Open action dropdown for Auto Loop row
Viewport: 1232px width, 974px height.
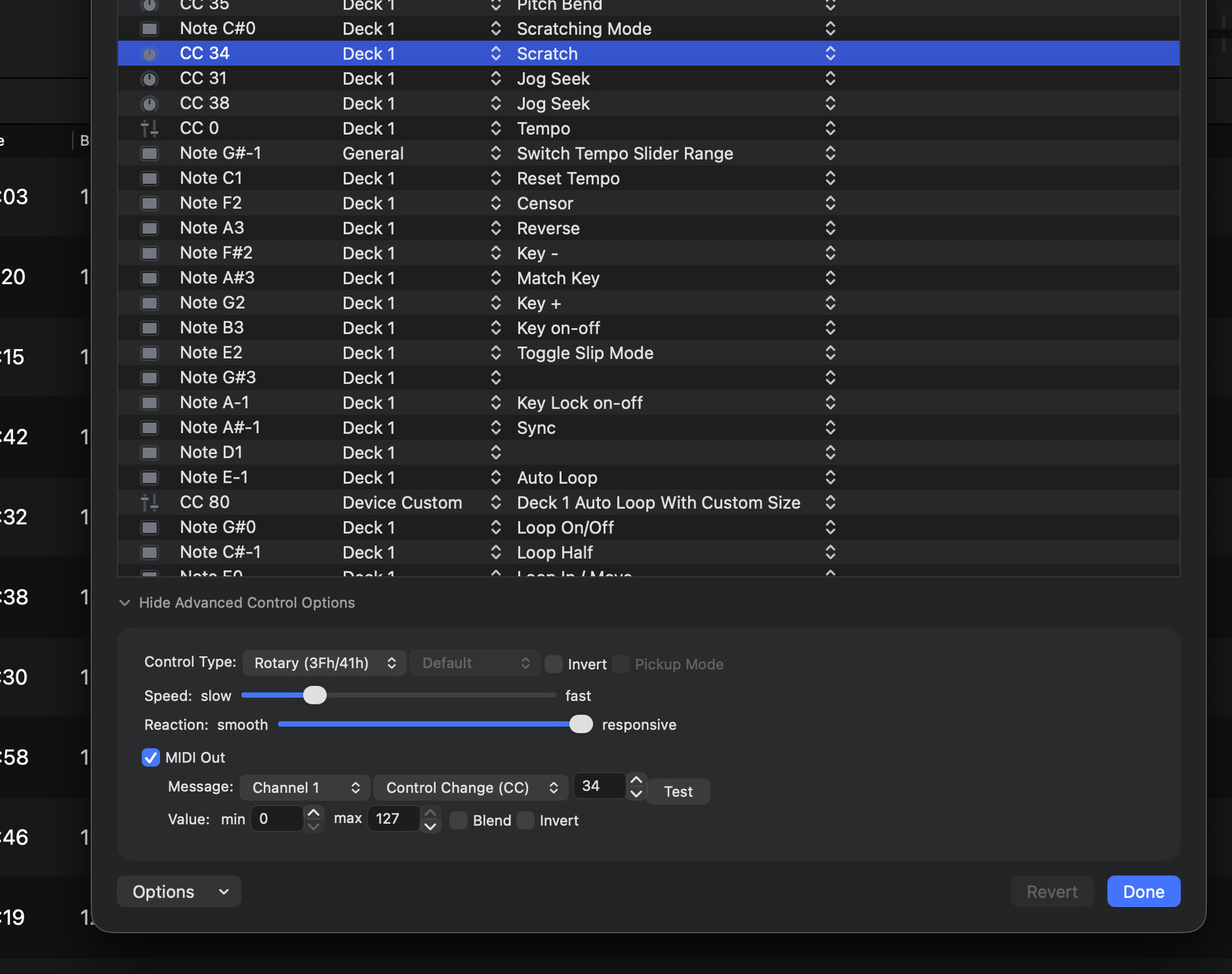831,478
